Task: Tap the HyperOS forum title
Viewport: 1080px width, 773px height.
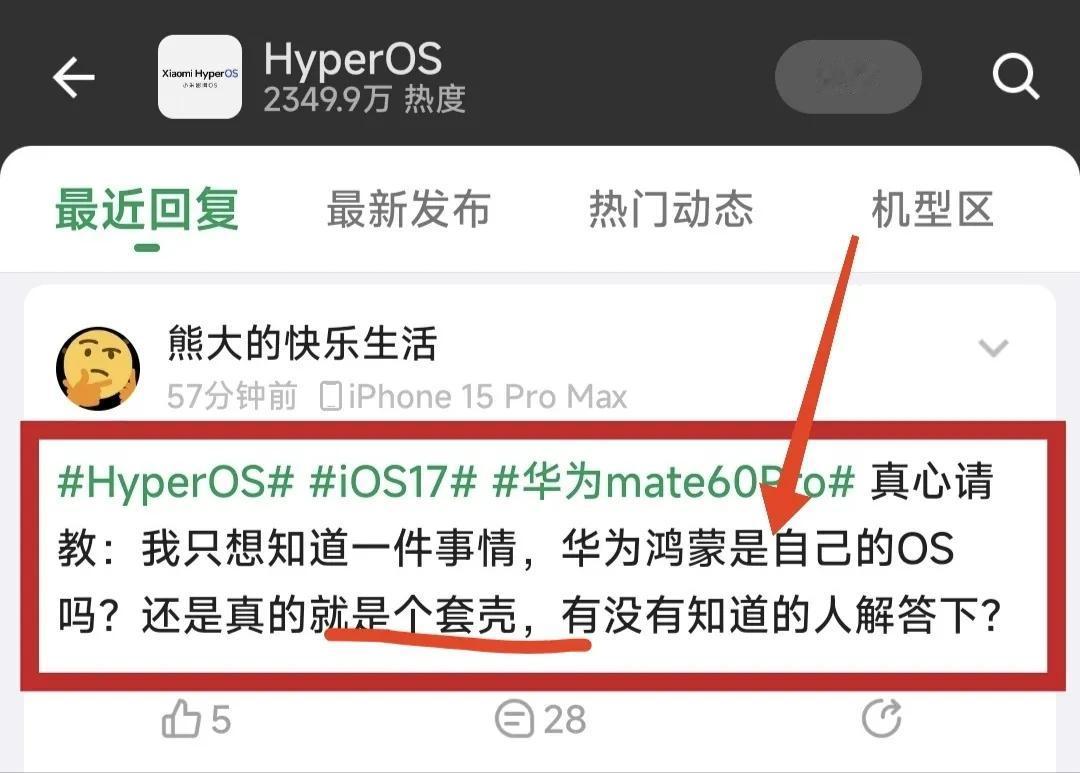Action: tap(353, 59)
